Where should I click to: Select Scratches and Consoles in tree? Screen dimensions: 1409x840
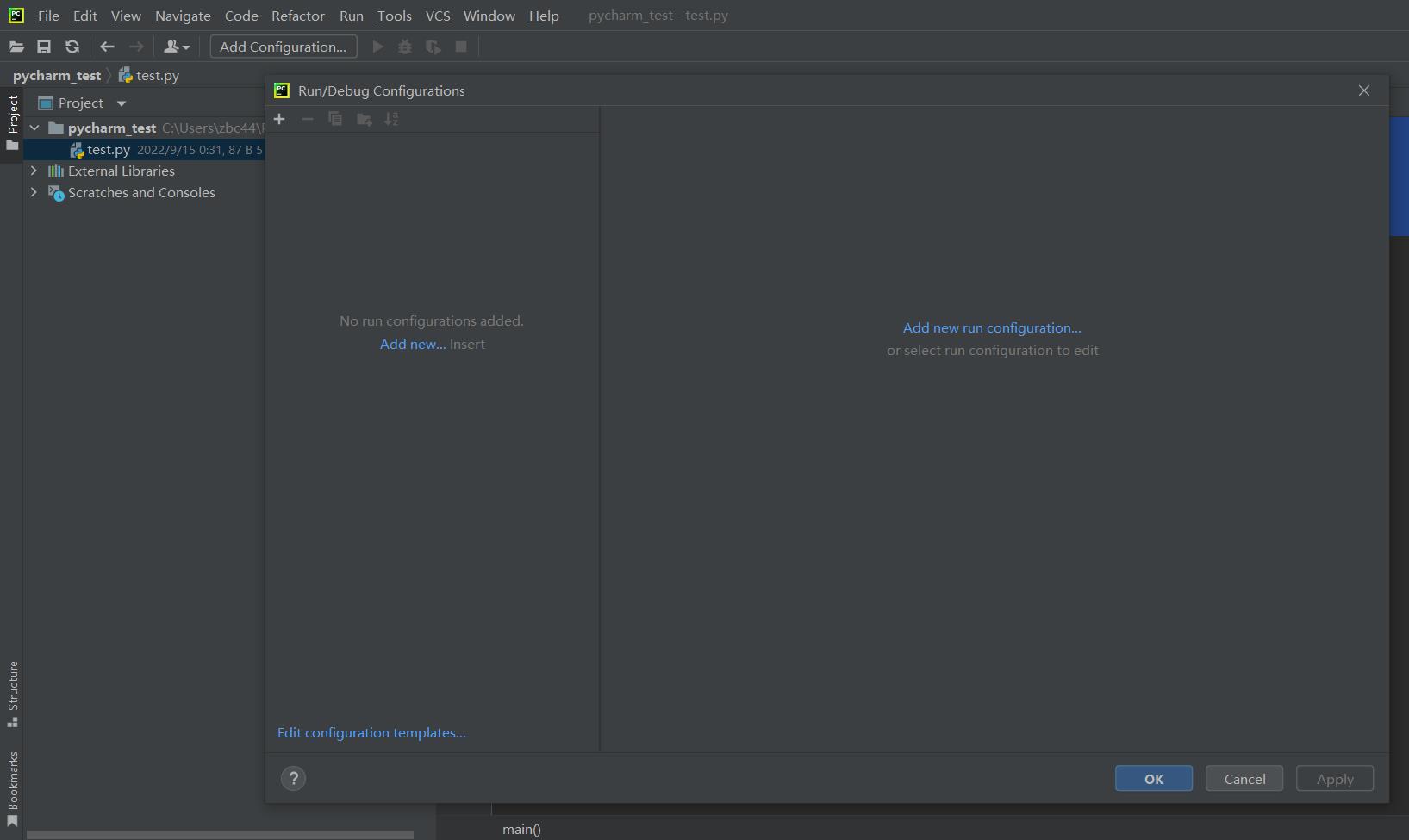[141, 192]
